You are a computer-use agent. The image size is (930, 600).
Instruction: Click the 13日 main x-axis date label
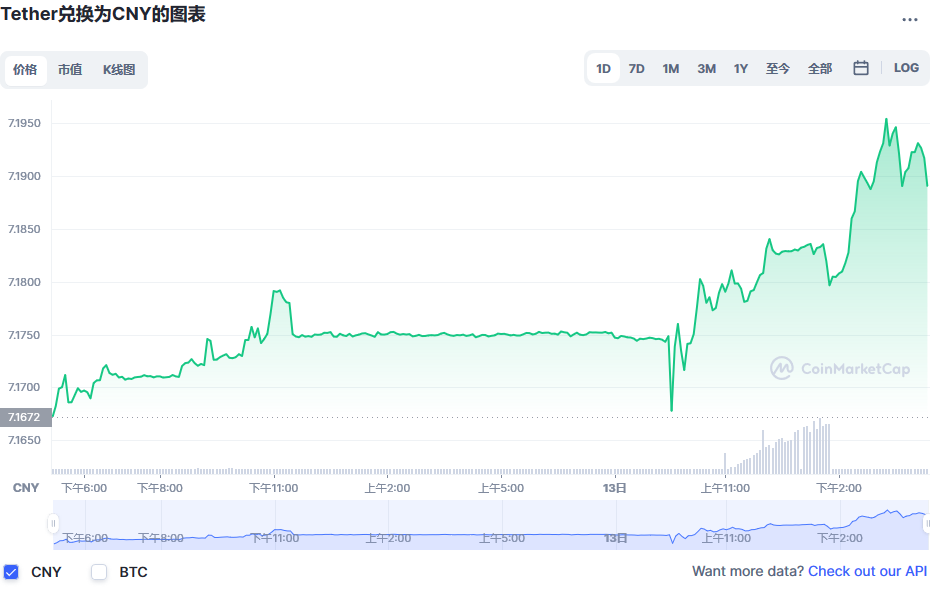[x=615, y=488]
